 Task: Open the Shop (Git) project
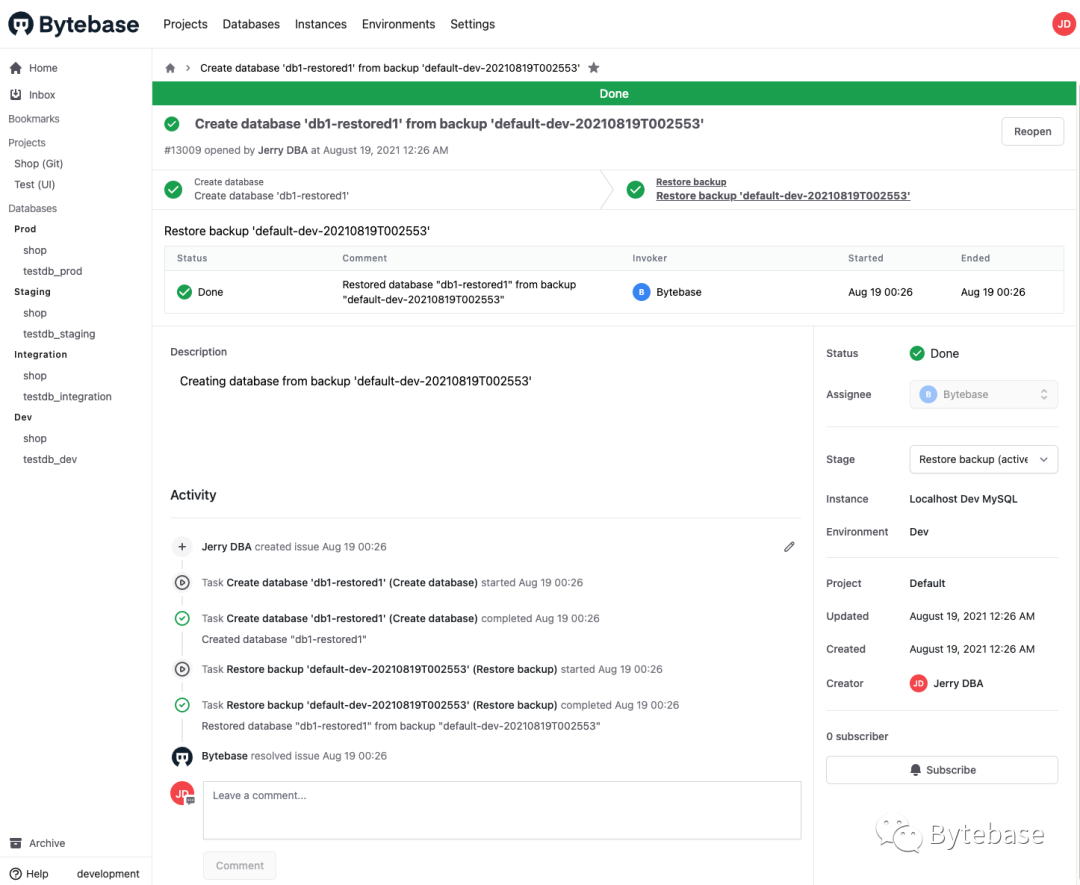[x=39, y=163]
